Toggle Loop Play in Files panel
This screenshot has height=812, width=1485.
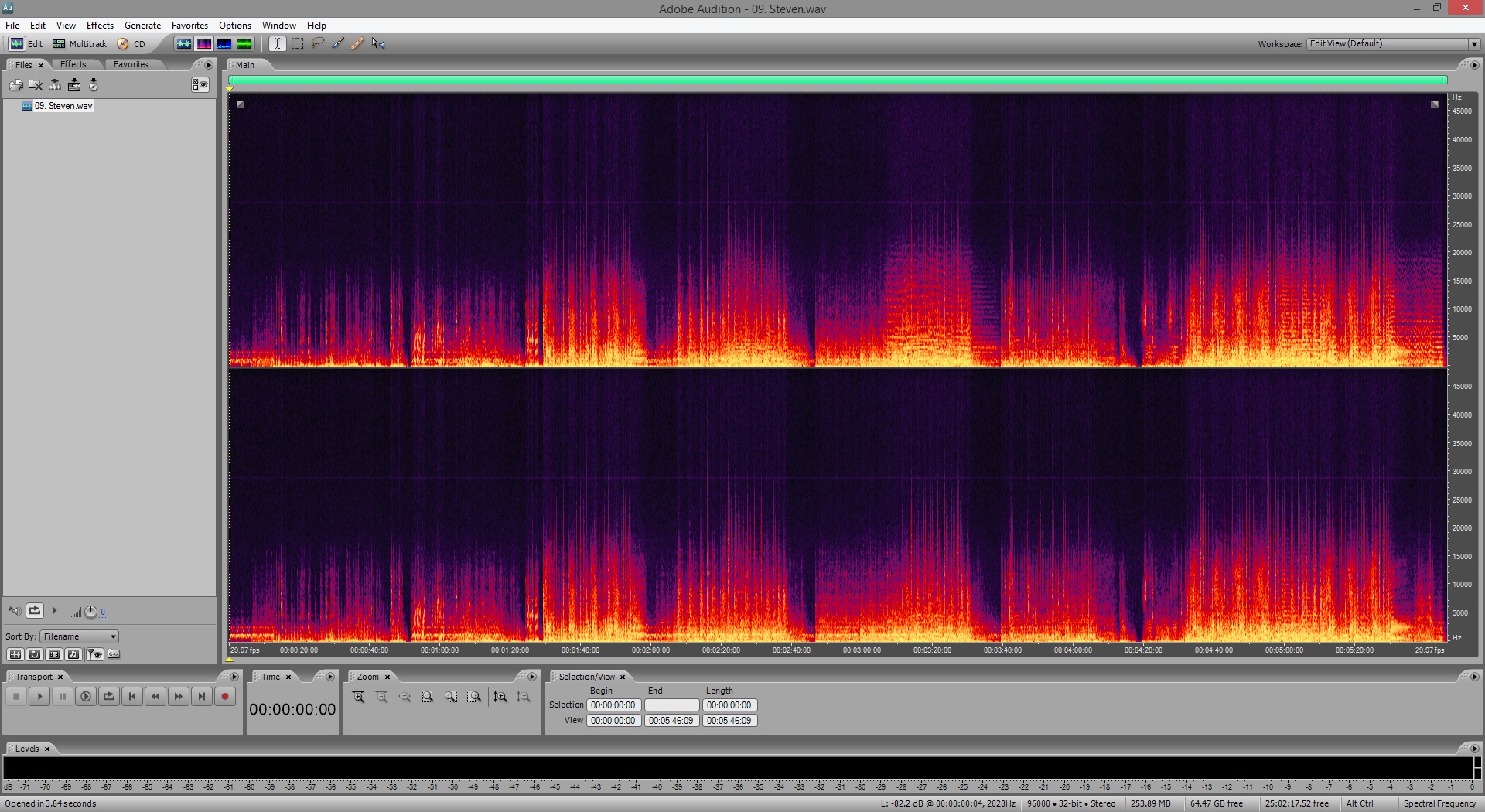(x=35, y=611)
